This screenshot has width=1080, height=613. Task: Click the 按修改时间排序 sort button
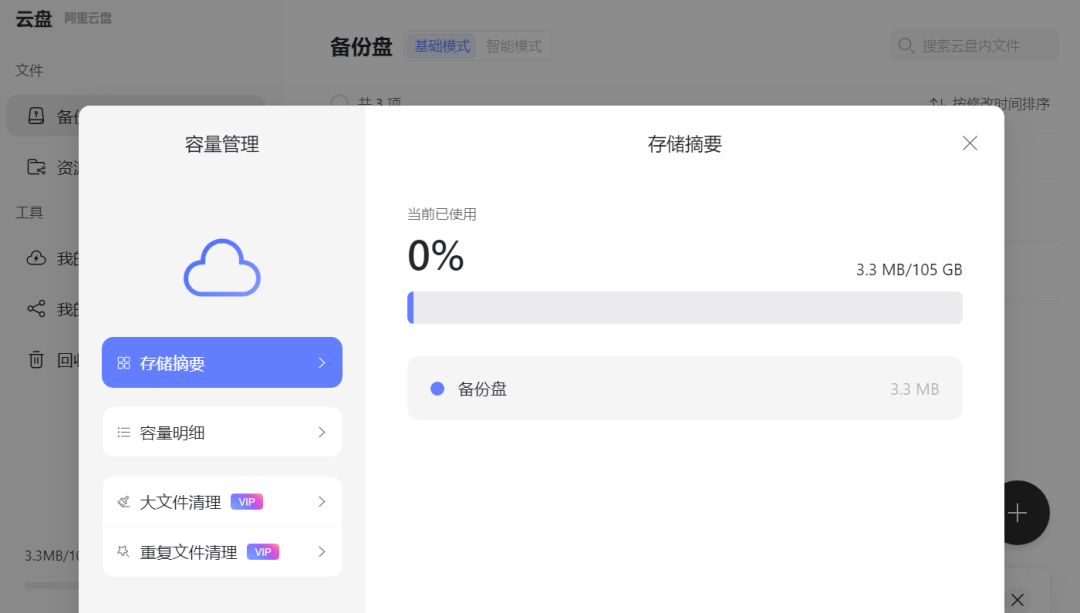click(989, 103)
